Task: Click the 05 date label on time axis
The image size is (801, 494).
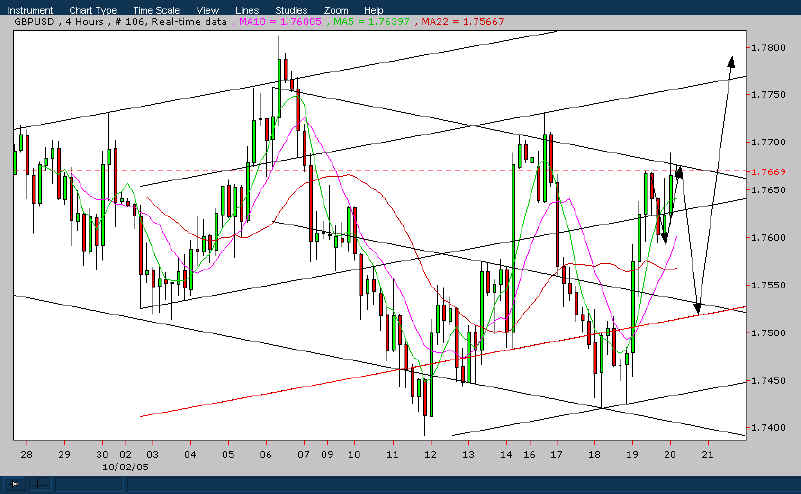Action: point(228,454)
